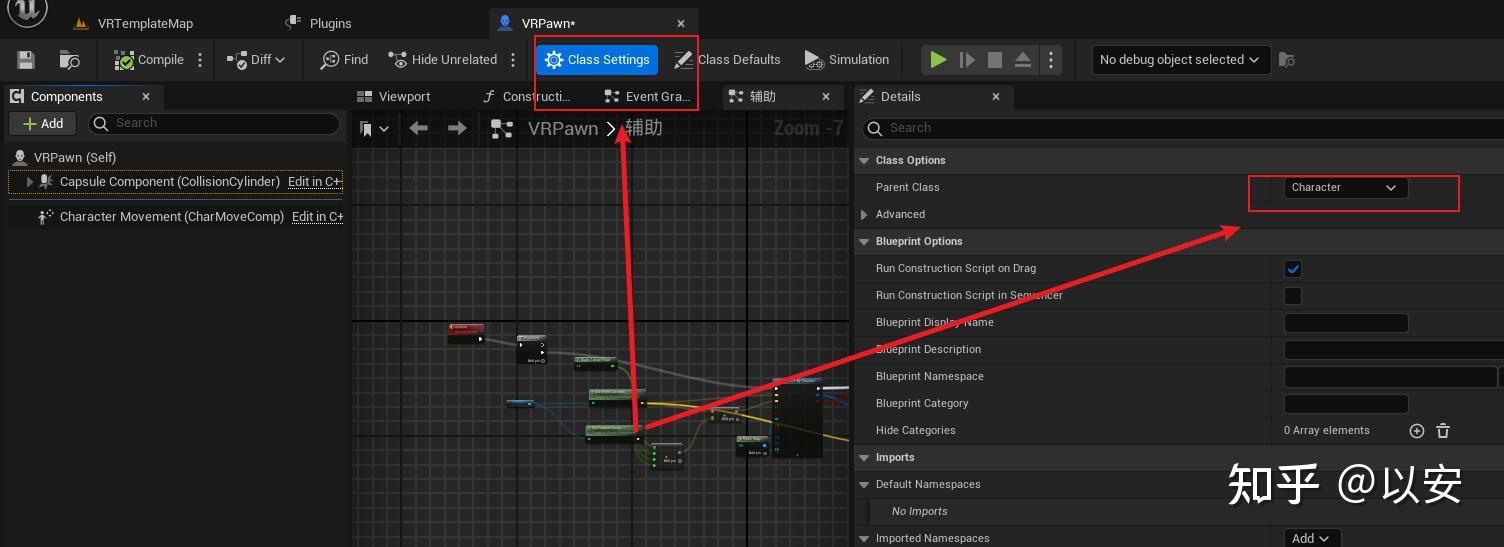
Task: Open Class Settings
Action: [597, 60]
